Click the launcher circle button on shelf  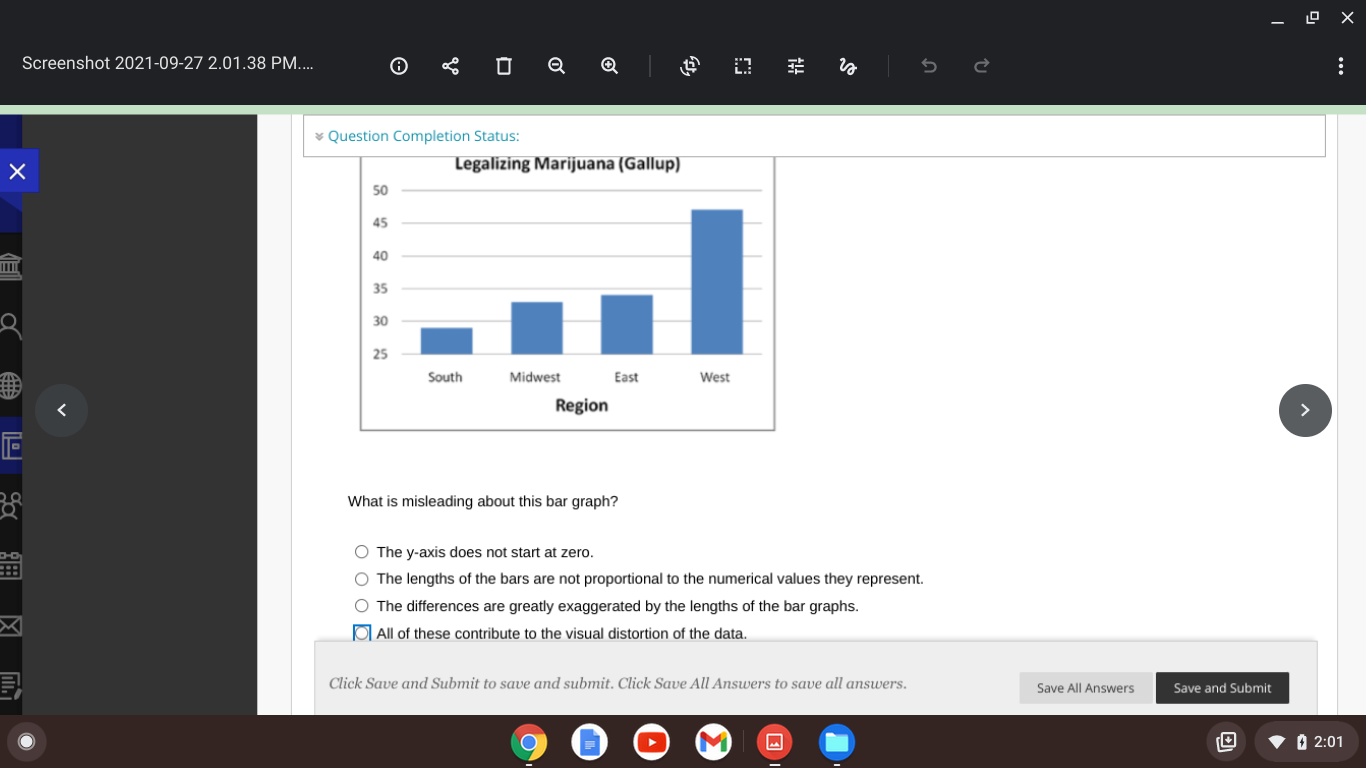[x=27, y=742]
